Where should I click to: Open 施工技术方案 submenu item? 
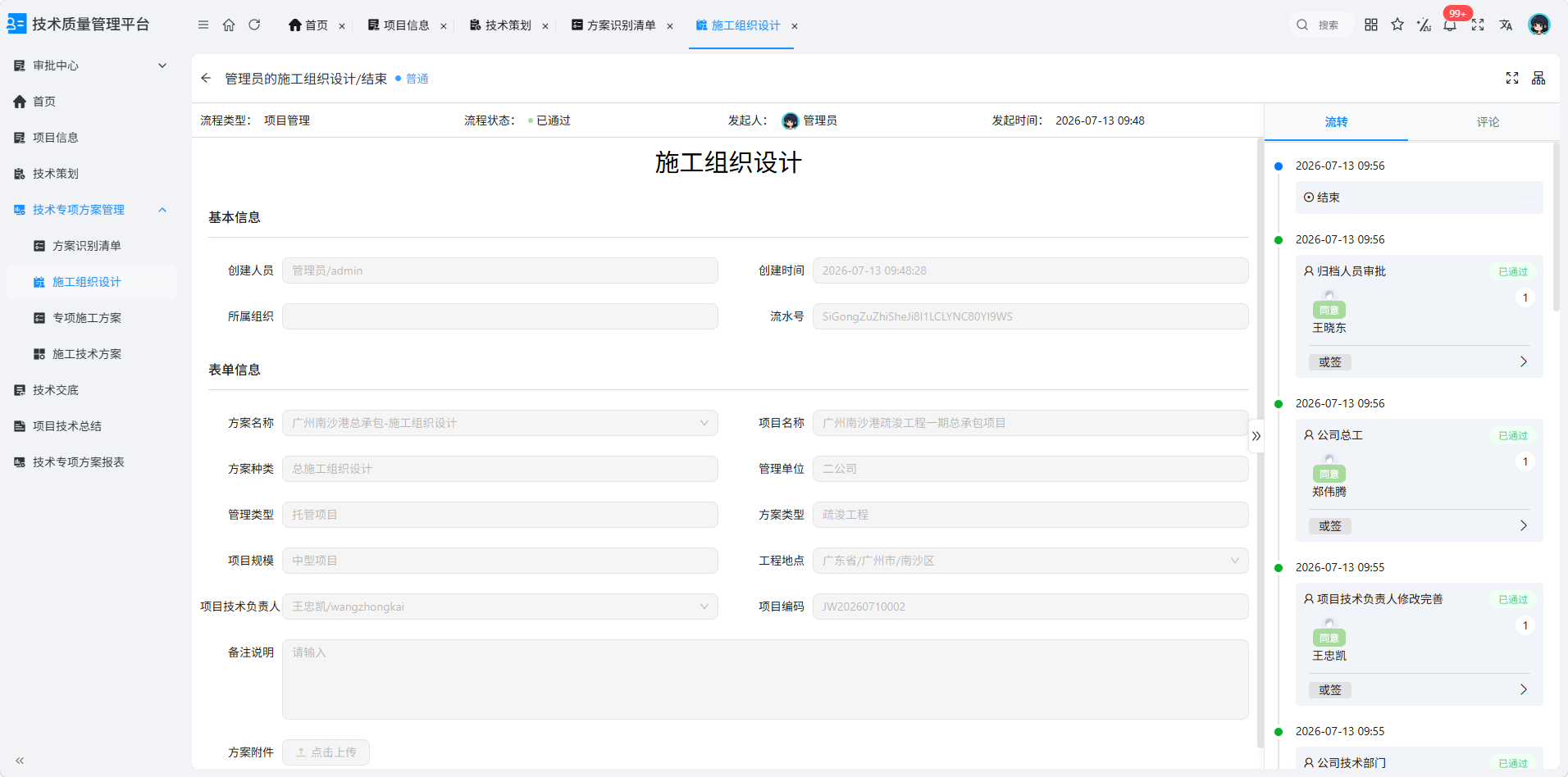coord(91,354)
